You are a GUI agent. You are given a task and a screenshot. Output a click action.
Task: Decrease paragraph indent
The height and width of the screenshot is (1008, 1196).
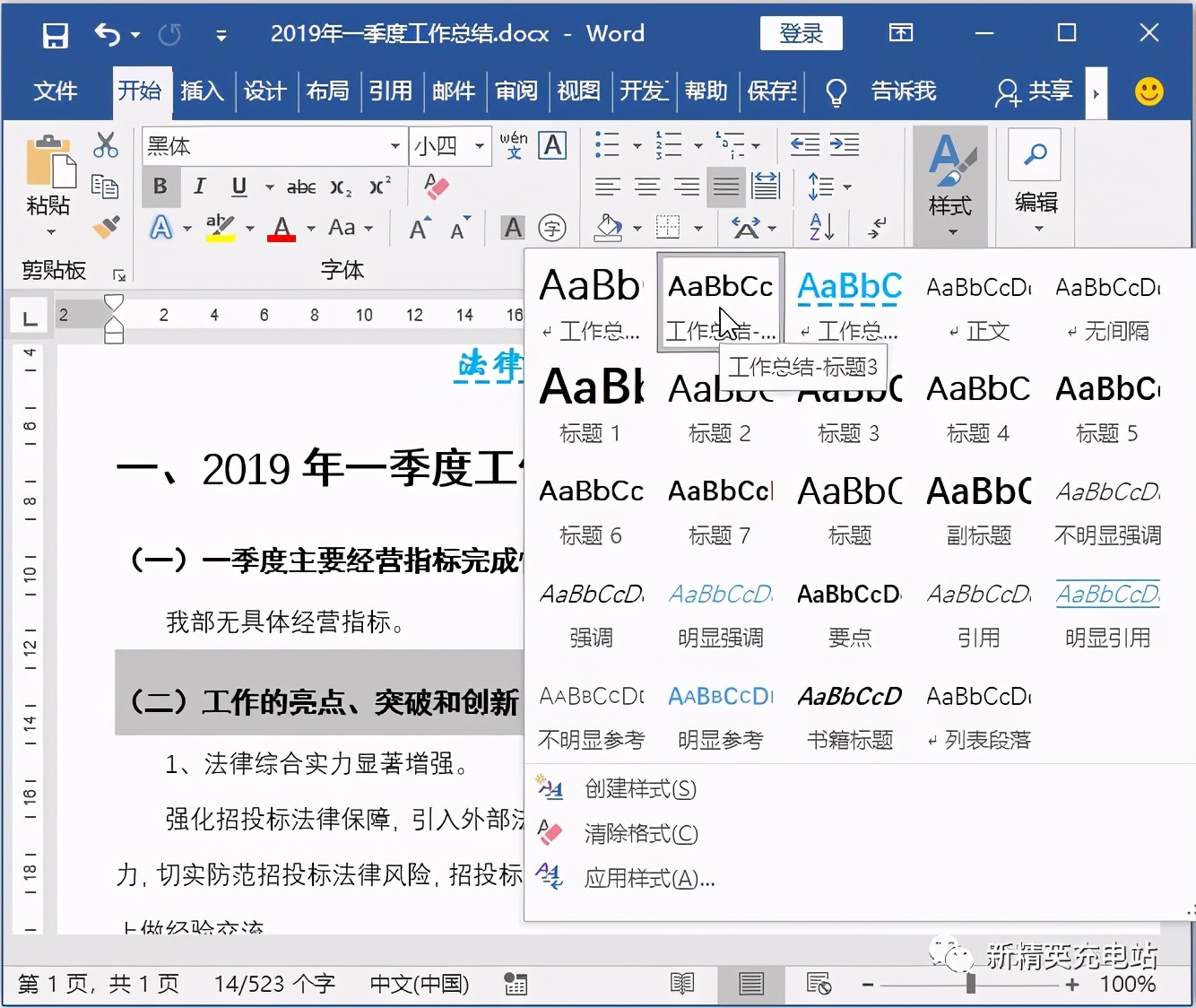pyautogui.click(x=804, y=144)
